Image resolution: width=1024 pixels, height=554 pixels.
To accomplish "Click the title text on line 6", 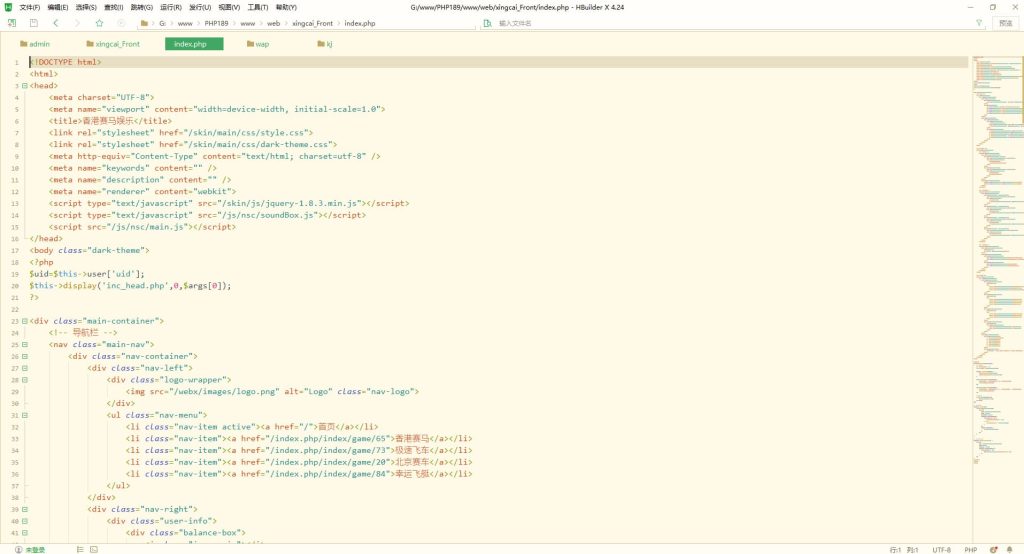I will pos(110,121).
